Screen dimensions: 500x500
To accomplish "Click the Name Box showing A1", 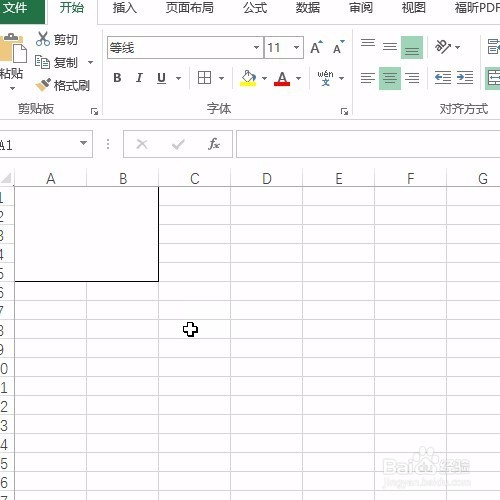I will (x=37, y=144).
